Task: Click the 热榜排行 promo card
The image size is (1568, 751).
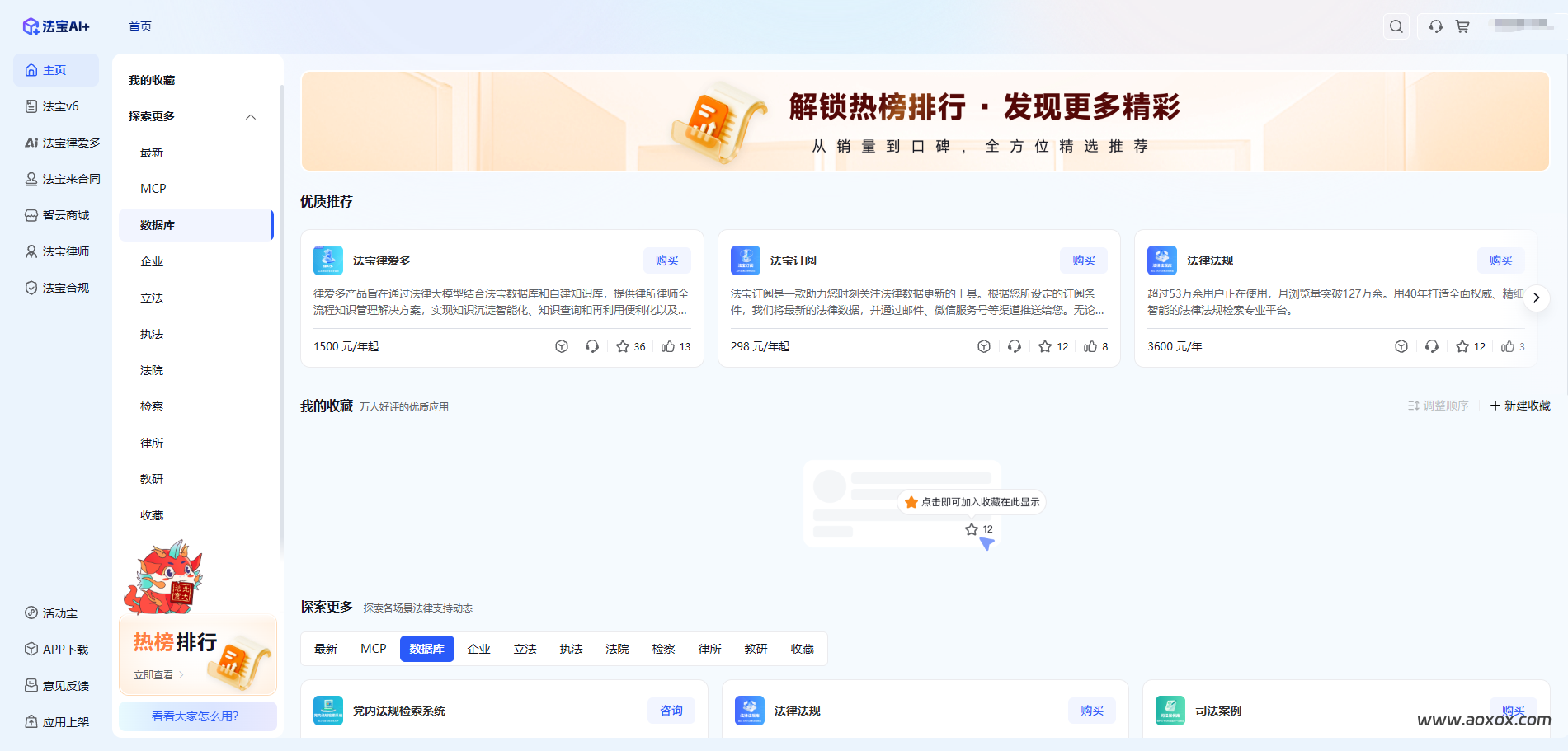Action: [x=198, y=655]
